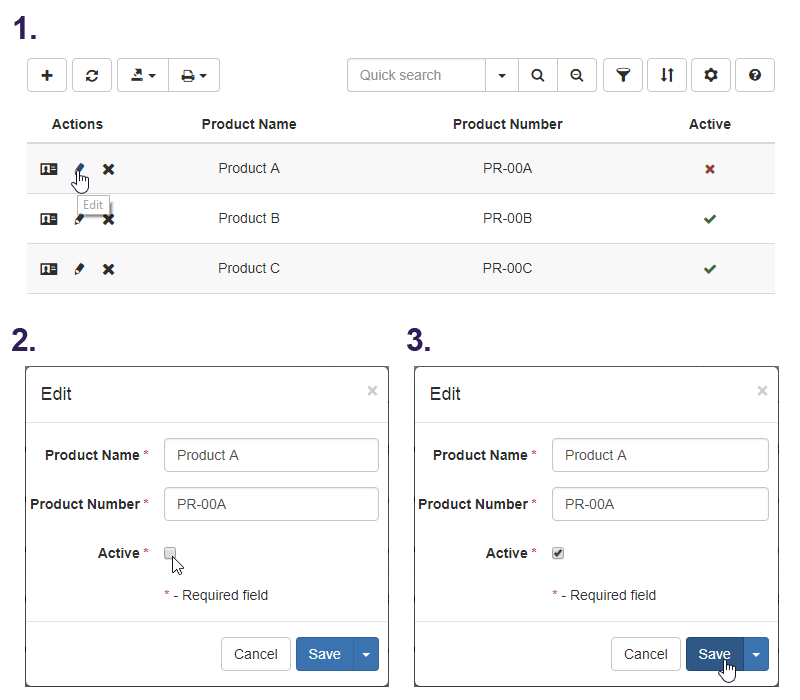Expand the export dropdown in toolbar
This screenshot has width=800, height=700.
pyautogui.click(x=143, y=75)
